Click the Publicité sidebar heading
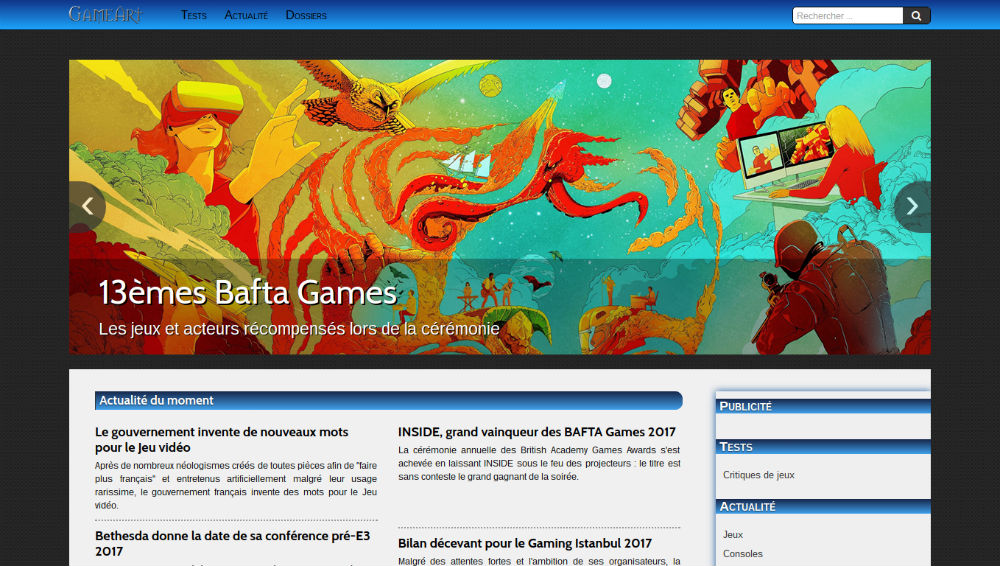1000x566 pixels. (x=823, y=406)
